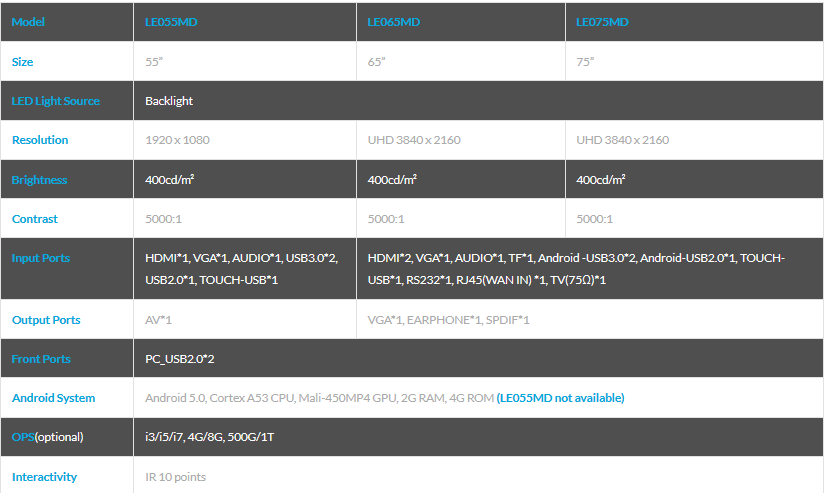This screenshot has width=824, height=493.
Task: Click the 'IR 10 points' value
Action: (176, 477)
